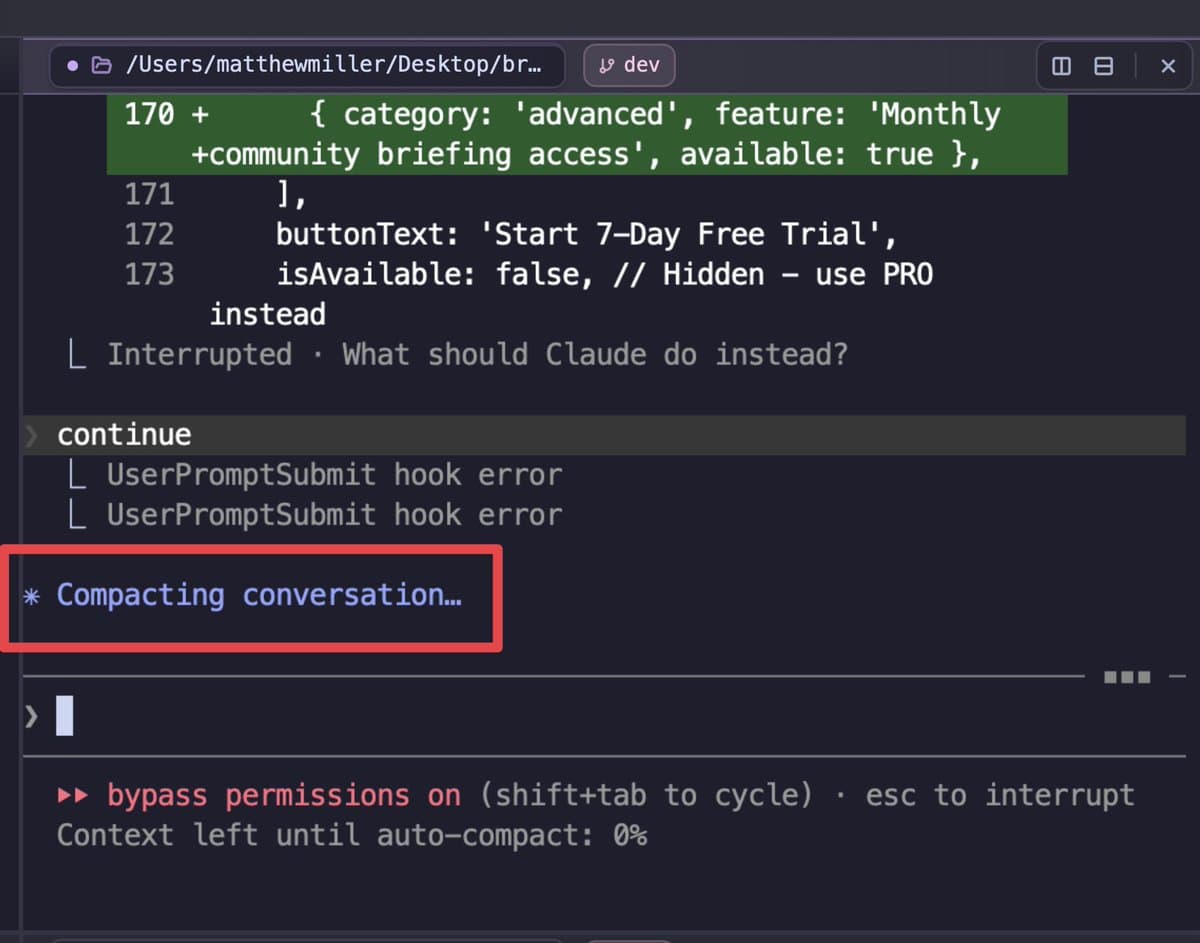The width and height of the screenshot is (1200, 943).
Task: Open the 'dev' branch selector
Action: 628,64
